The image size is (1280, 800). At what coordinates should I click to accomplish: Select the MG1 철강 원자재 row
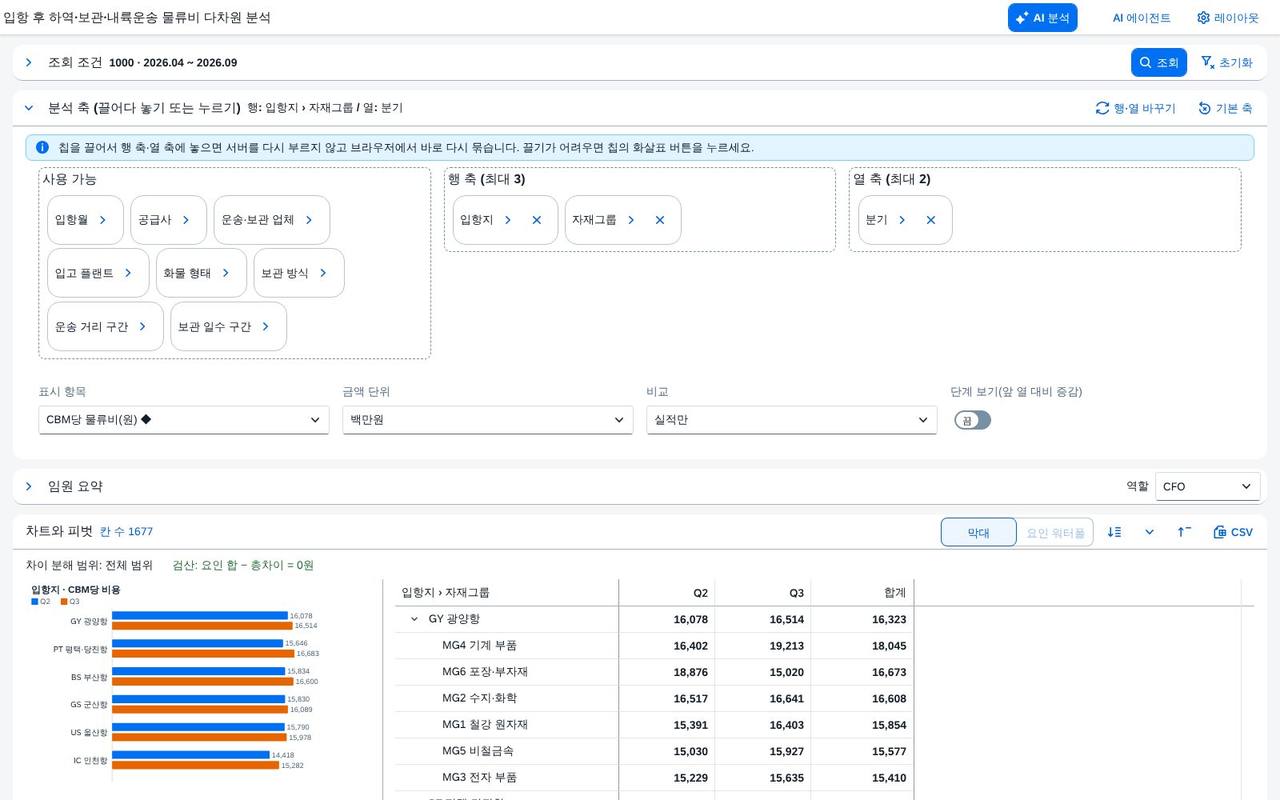(x=654, y=724)
